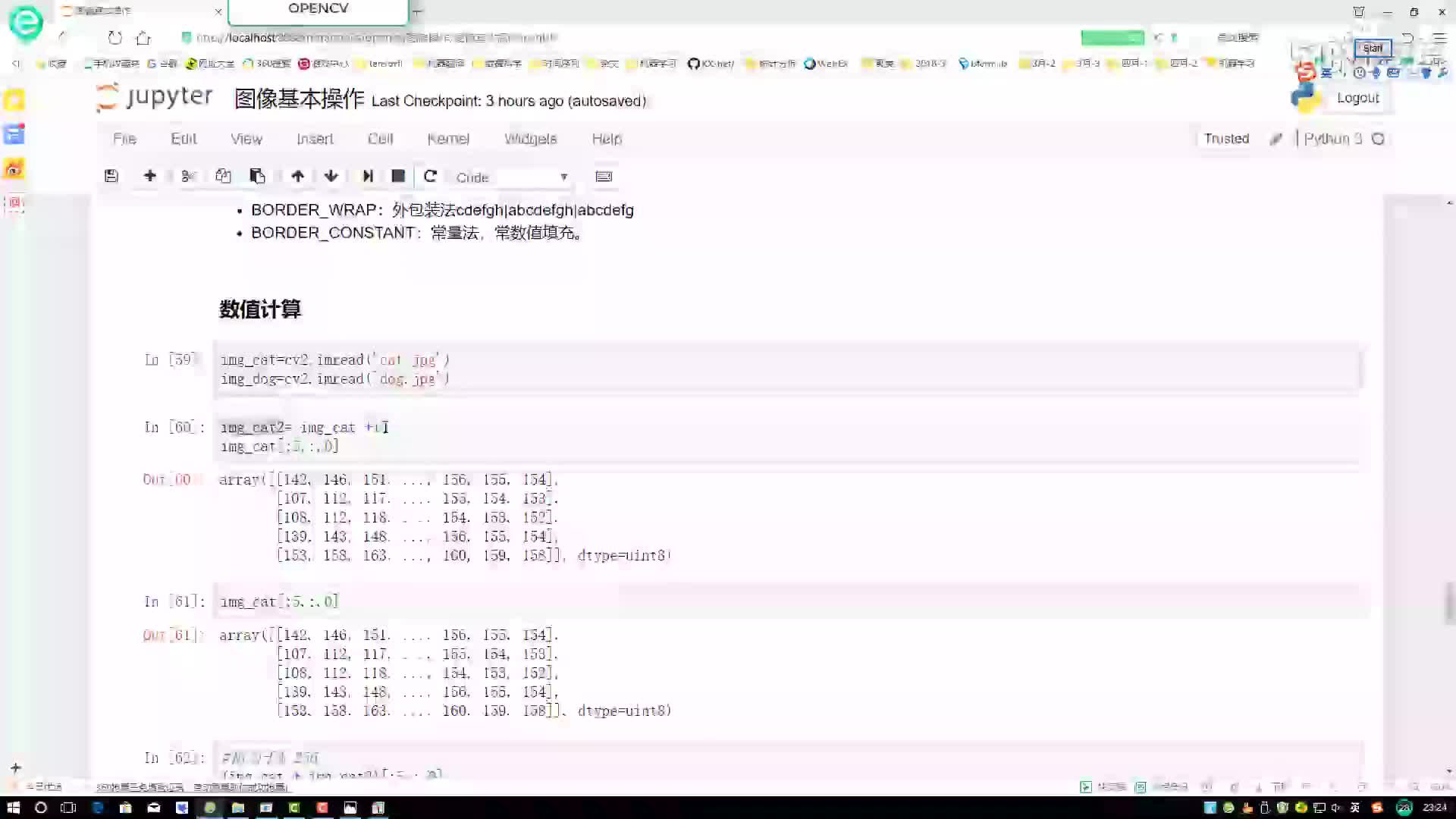Click the BORDER_CONSTANT bullet text
This screenshot has height=819, width=1456.
click(416, 233)
